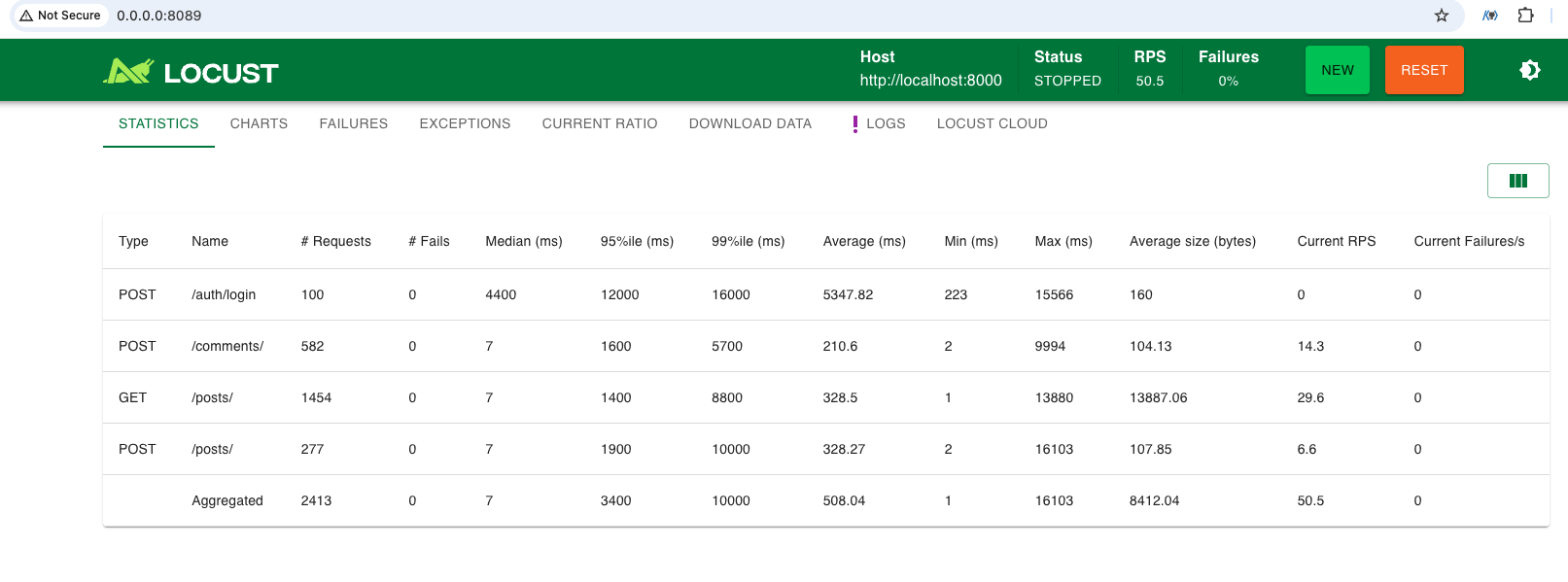This screenshot has height=582, width=1568.
Task: Start a new test with NEW button
Action: point(1337,70)
